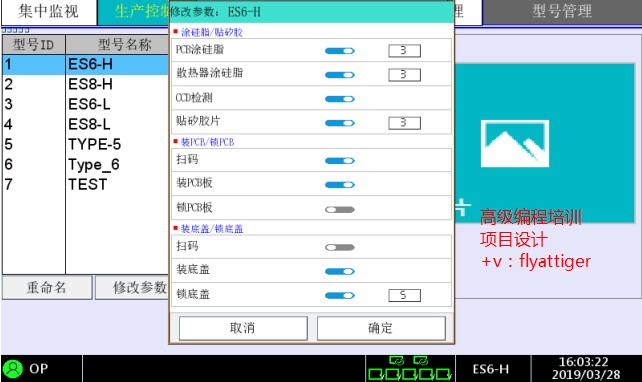The width and height of the screenshot is (642, 382).
Task: Click the 锁底盖 value field showing 5
Action: [404, 295]
